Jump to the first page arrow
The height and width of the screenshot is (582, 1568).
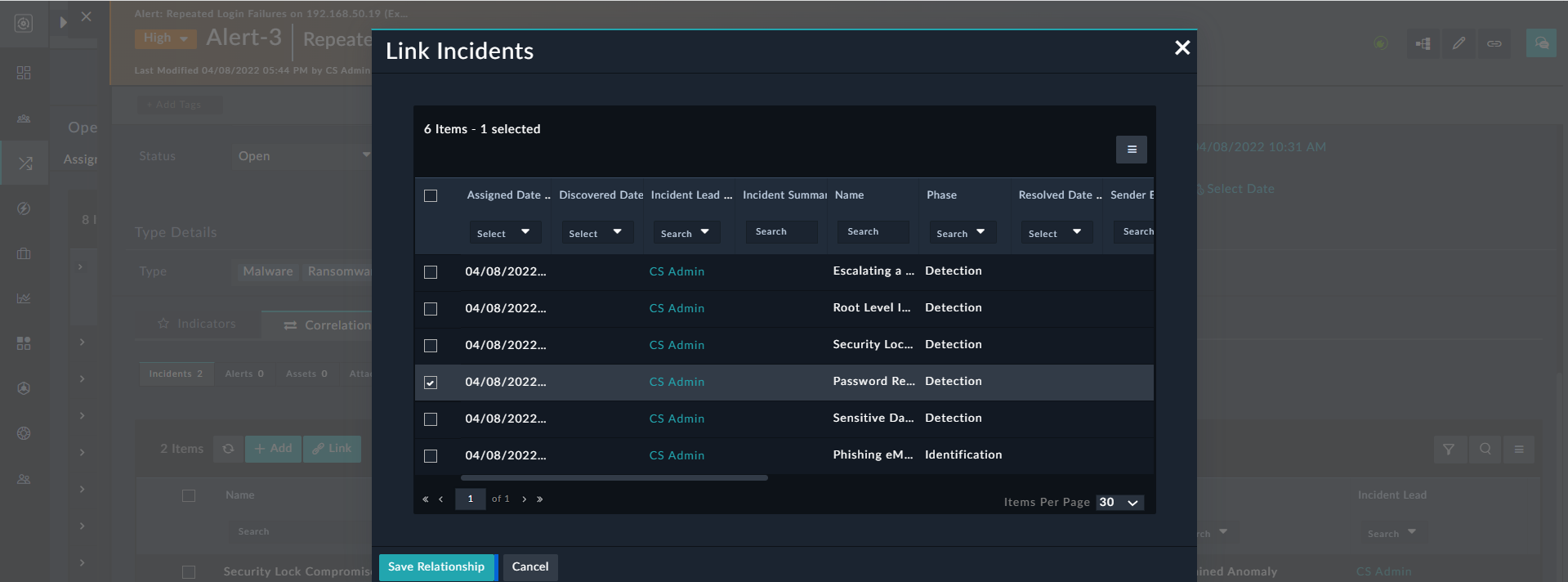pos(425,499)
